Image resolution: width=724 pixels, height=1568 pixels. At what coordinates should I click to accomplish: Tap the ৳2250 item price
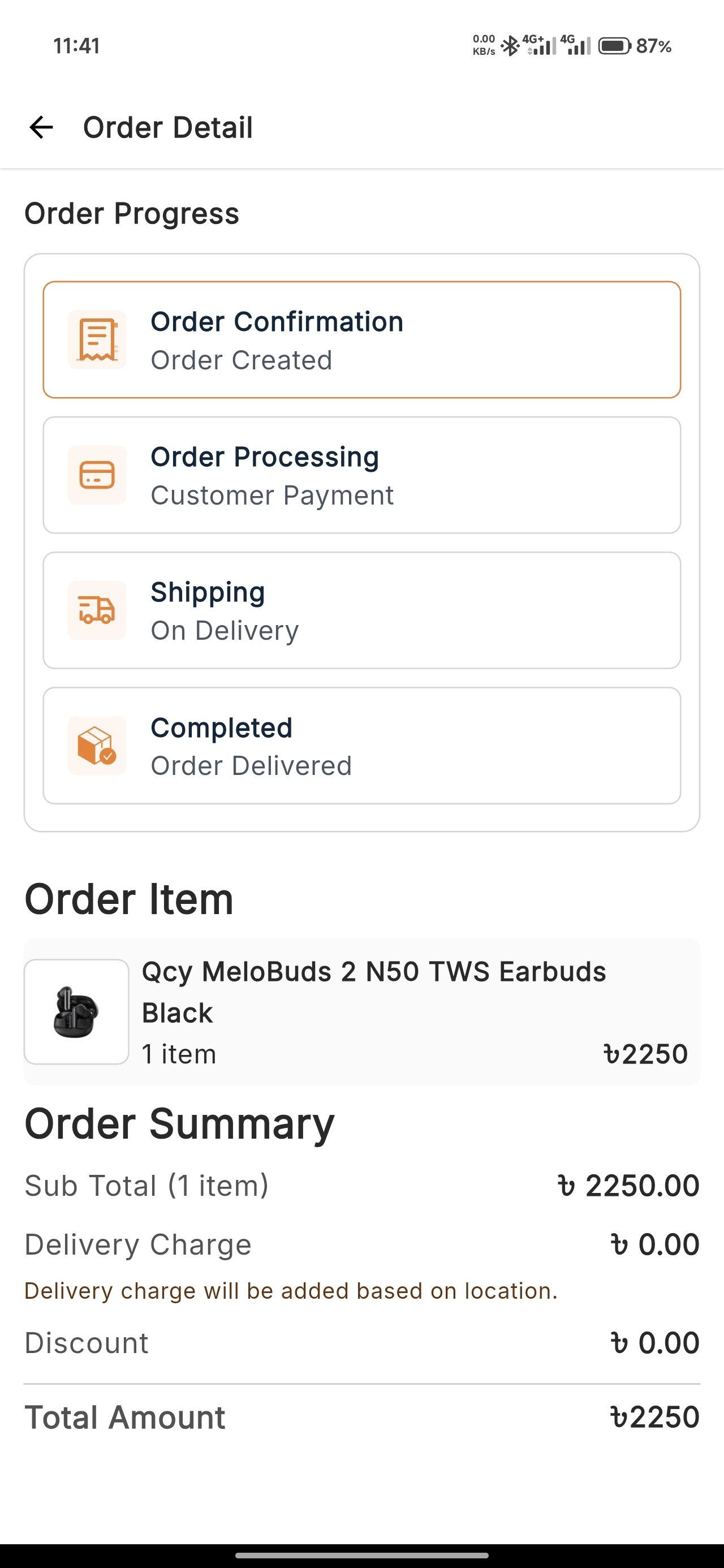(645, 1054)
